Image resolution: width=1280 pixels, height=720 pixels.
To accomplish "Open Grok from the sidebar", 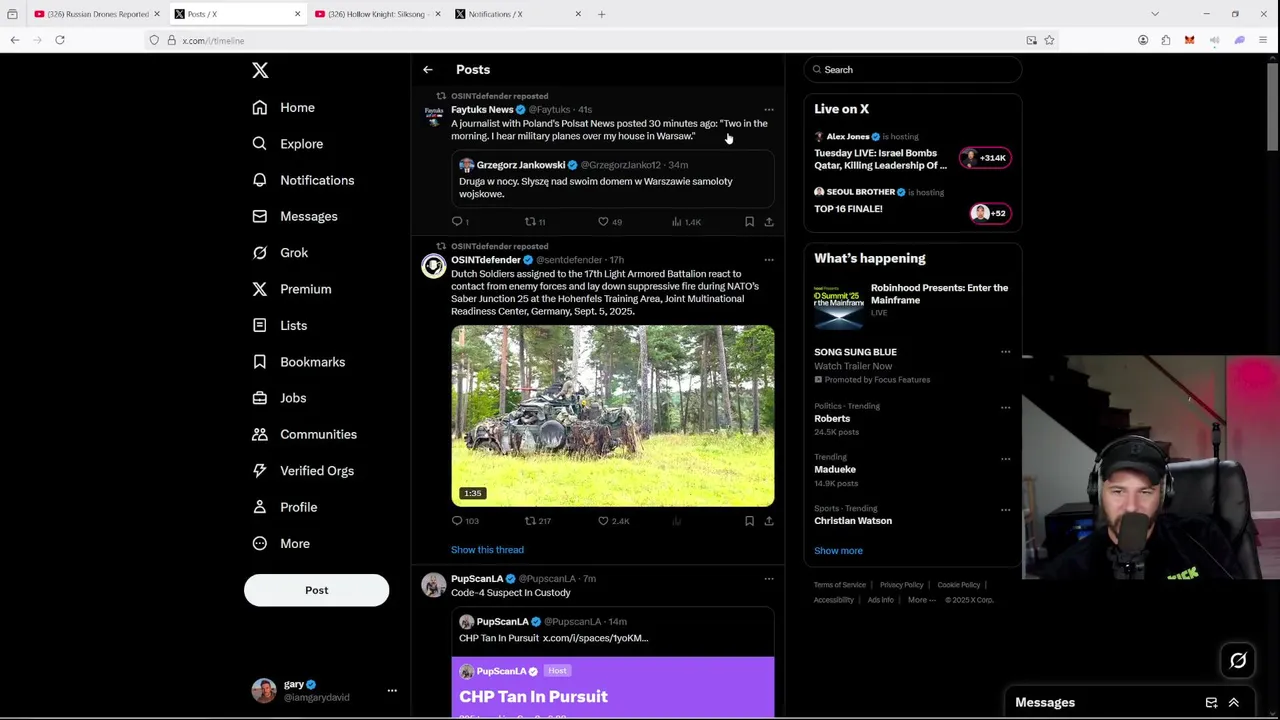I will coord(280,253).
